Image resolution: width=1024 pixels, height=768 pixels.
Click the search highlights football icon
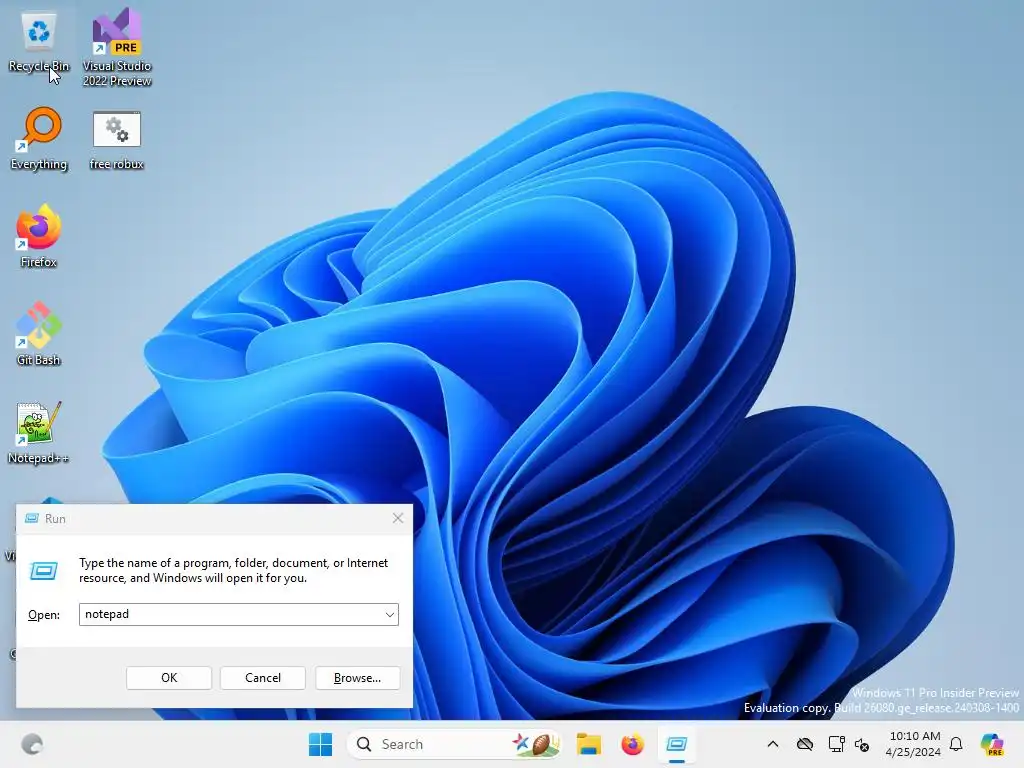[x=537, y=744]
